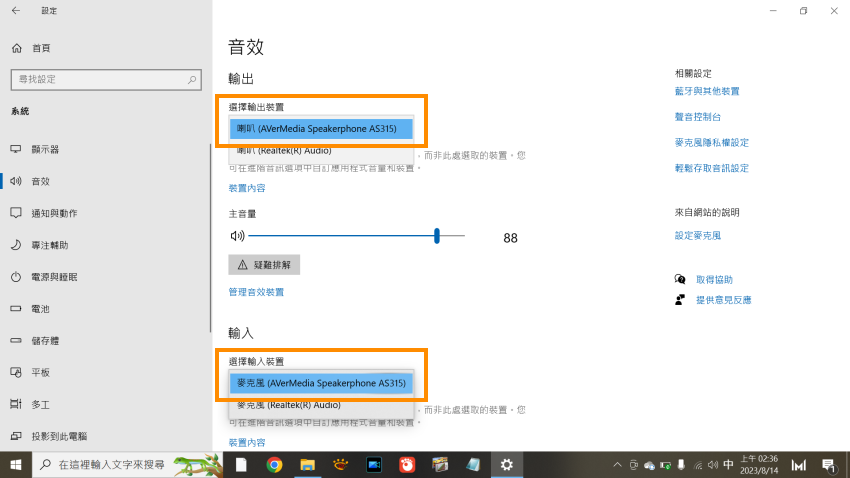Go back with the arrow icon
This screenshot has height=478, width=850.
point(16,10)
